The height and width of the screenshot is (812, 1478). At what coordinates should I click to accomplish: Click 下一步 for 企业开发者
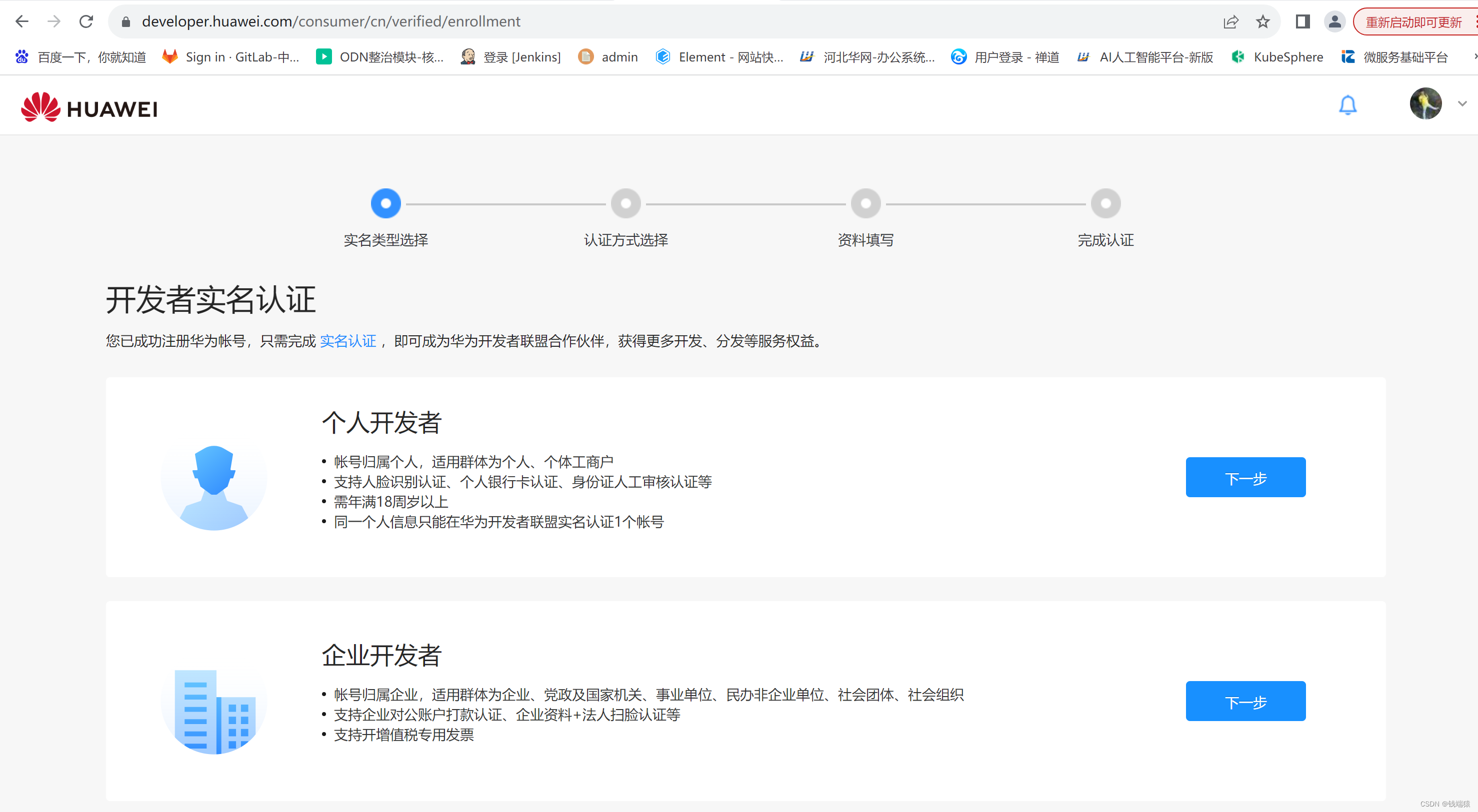tap(1245, 701)
